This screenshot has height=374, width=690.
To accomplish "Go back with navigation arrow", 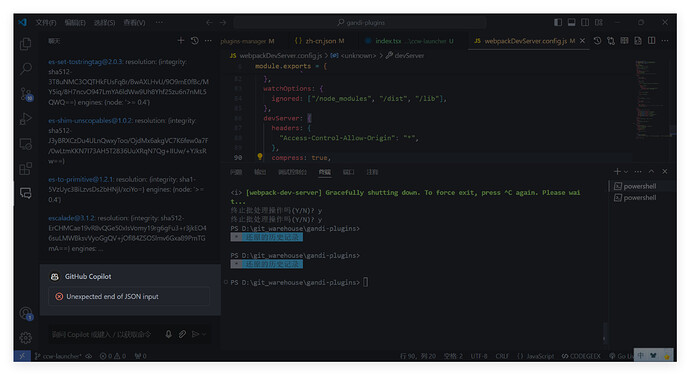I will 209,22.
